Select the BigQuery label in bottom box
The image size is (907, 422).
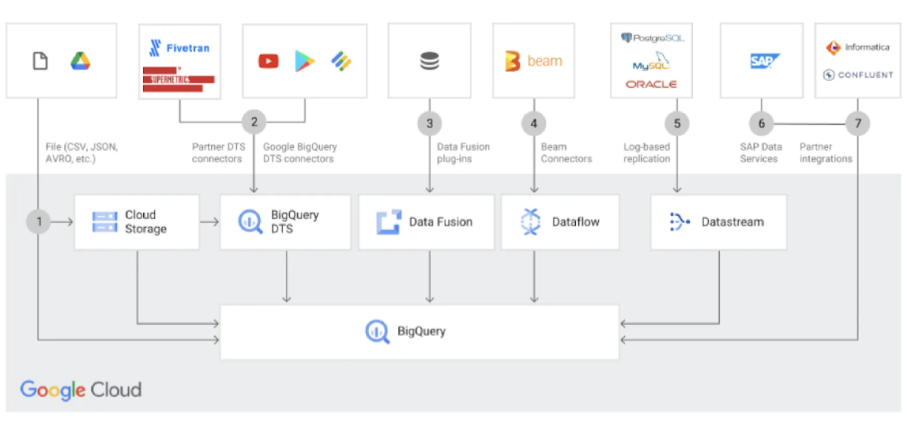pyautogui.click(x=421, y=332)
